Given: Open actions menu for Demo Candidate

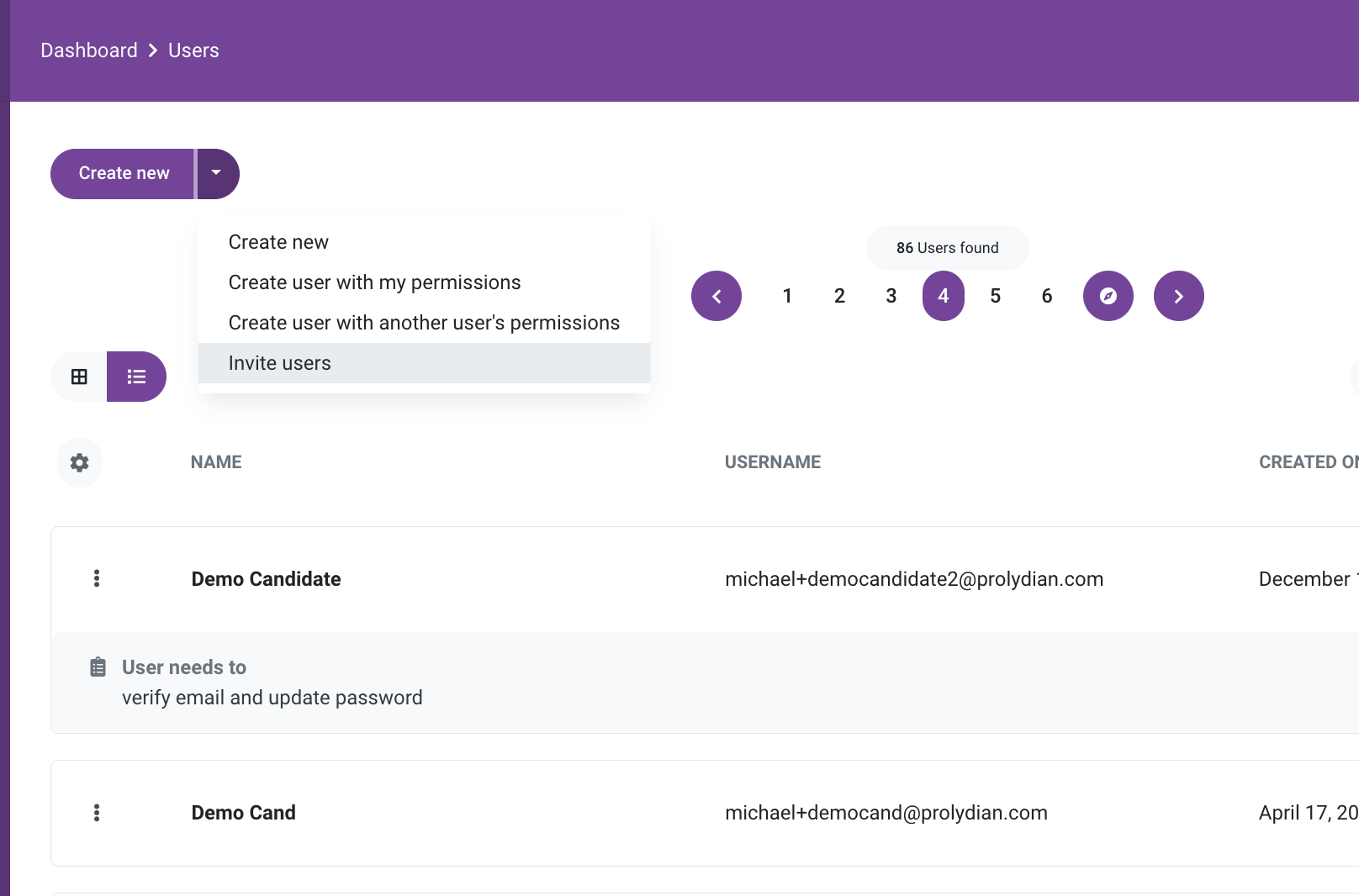Looking at the screenshot, I should click(x=97, y=578).
